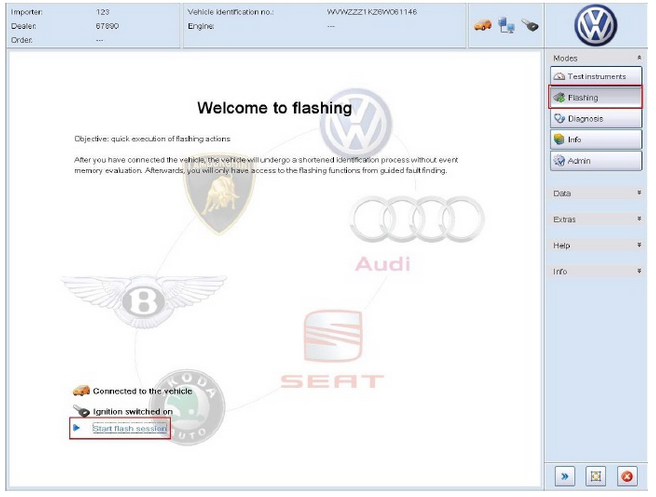The width and height of the screenshot is (656, 497).
Task: Click the vehicle identification number value
Action: [x=372, y=12]
